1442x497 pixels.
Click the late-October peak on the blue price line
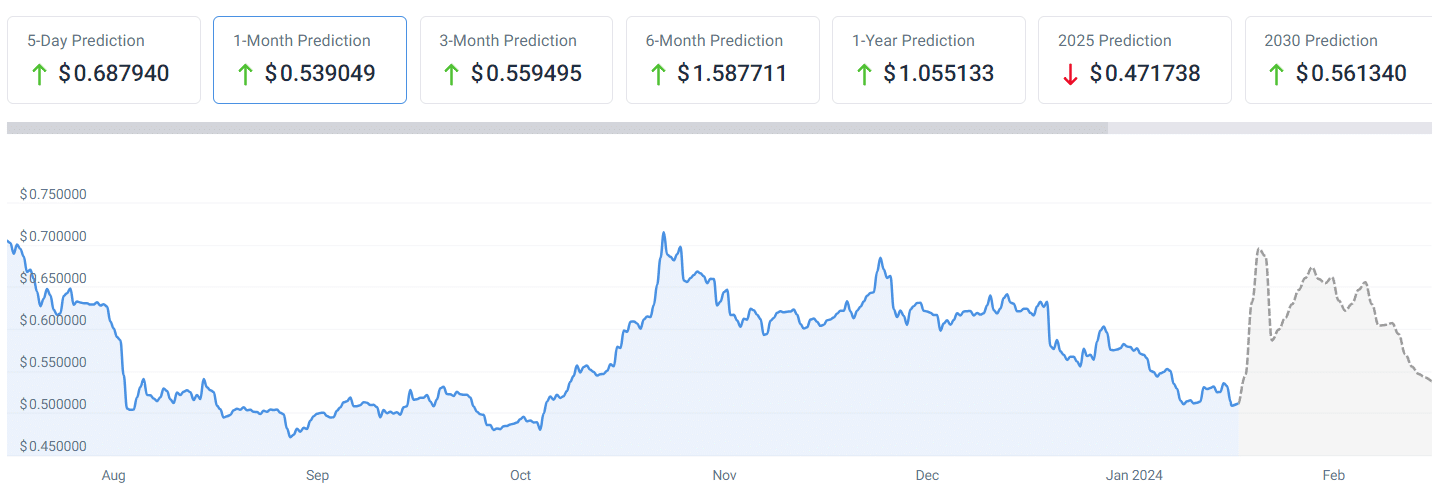(663, 234)
